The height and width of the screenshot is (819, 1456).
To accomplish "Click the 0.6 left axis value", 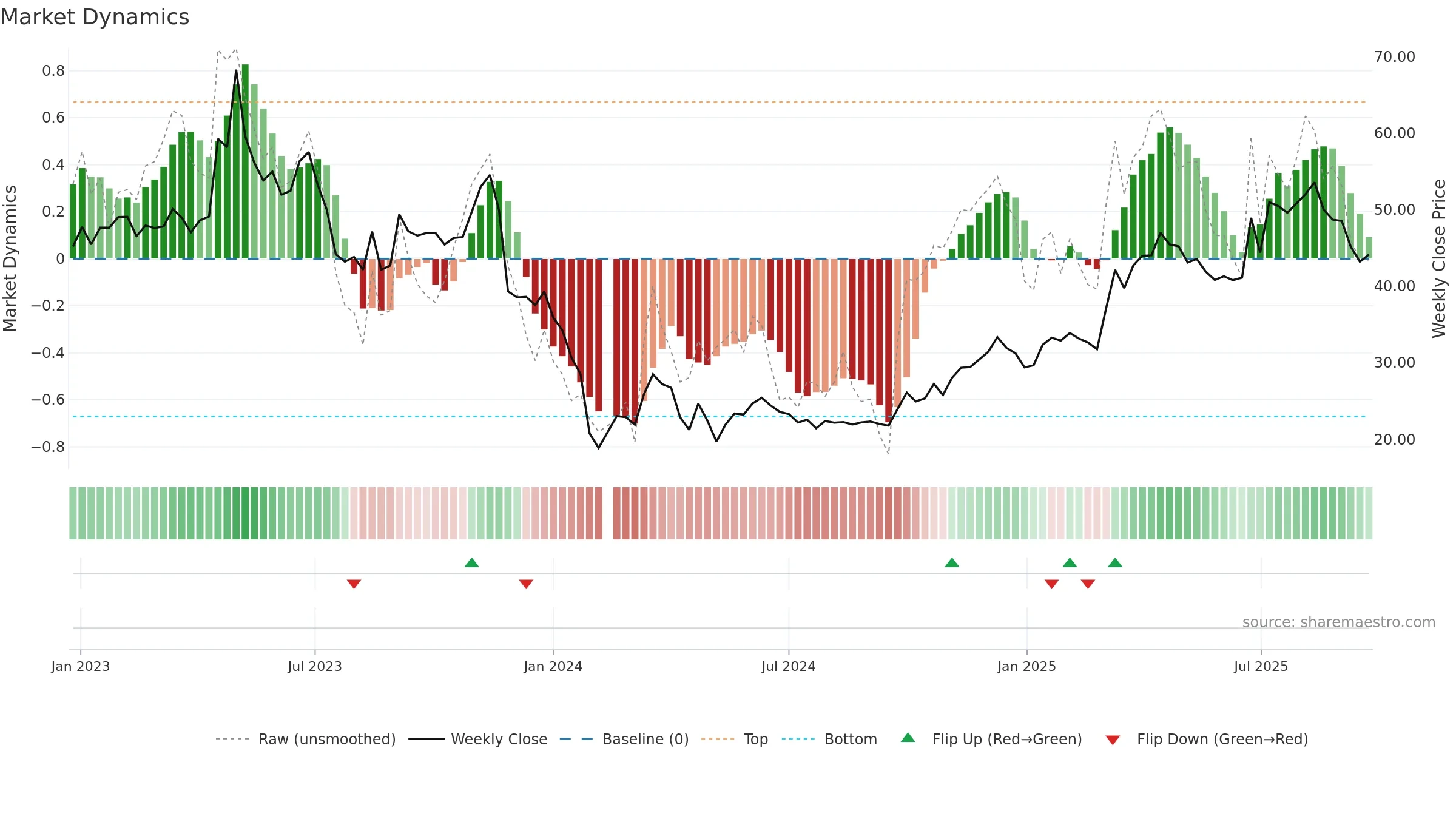I will (x=53, y=118).
